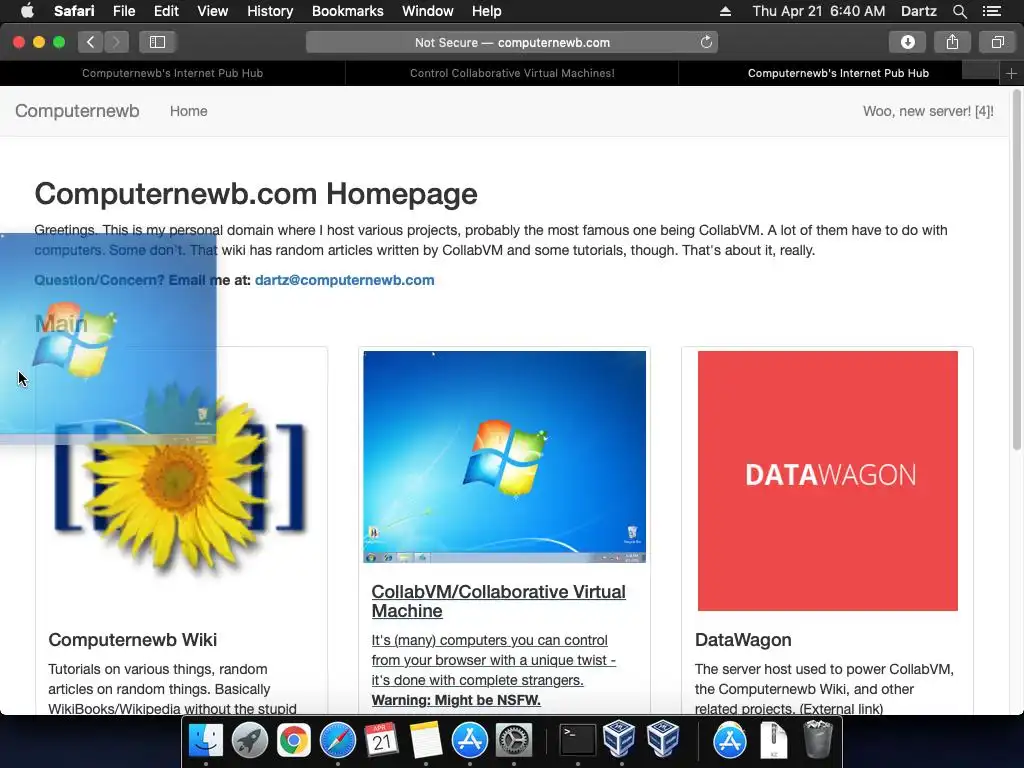Open the Help menu

click(x=487, y=11)
